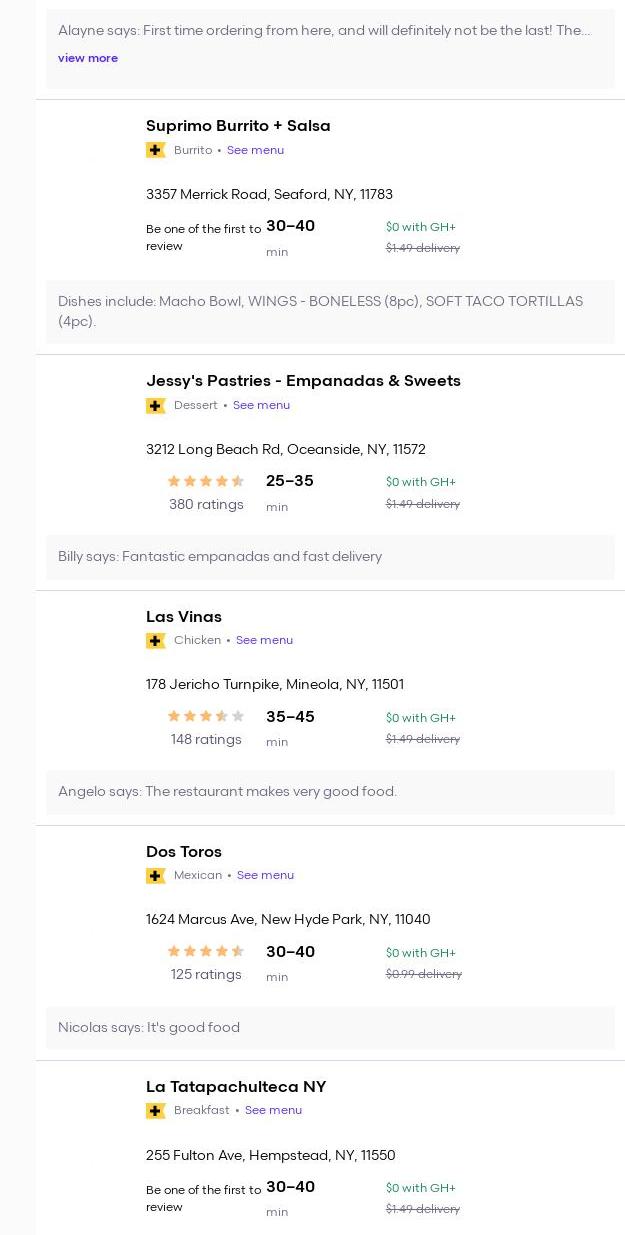This screenshot has width=625, height=1235.
Task: See menu for Las Vinas
Action: click(264, 640)
